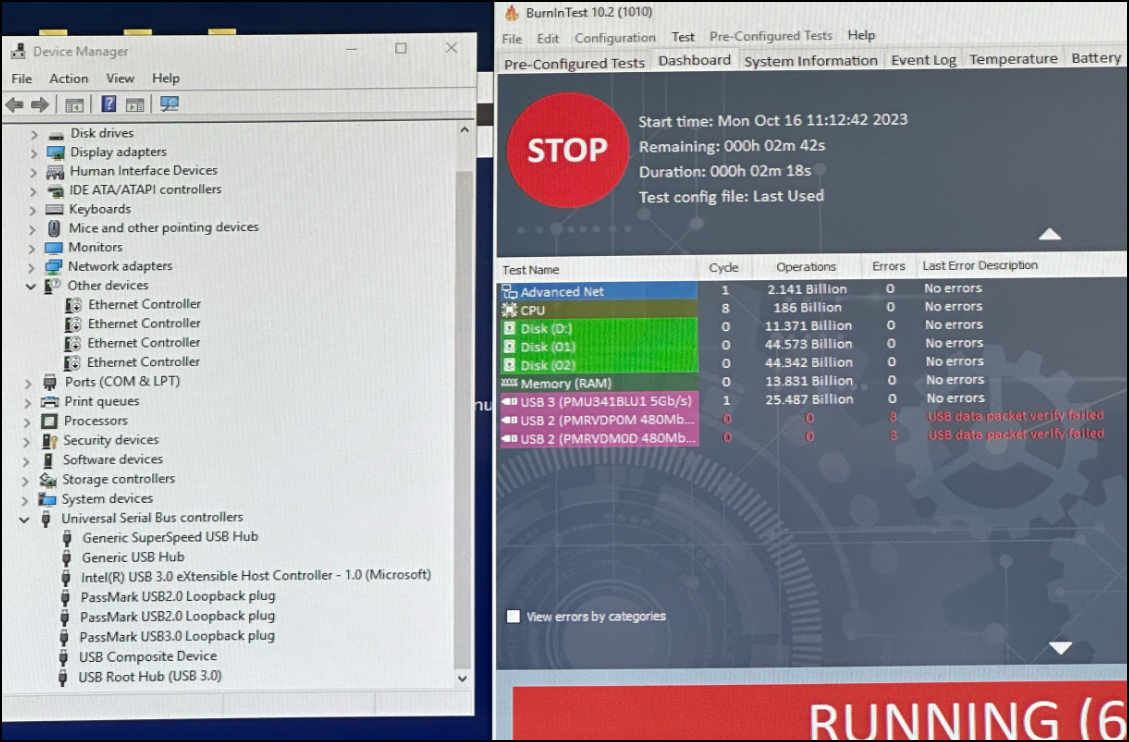Expand the Ports (COM & LPT) node
Viewport: 1129px width, 742px height.
point(28,382)
